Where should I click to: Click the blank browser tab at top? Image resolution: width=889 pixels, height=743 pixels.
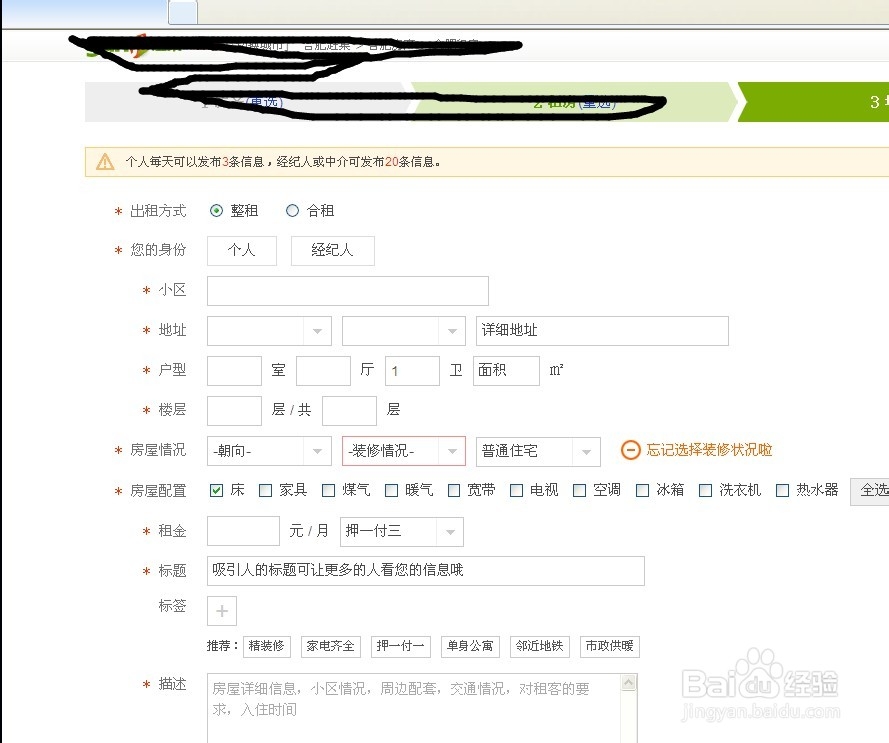click(183, 12)
